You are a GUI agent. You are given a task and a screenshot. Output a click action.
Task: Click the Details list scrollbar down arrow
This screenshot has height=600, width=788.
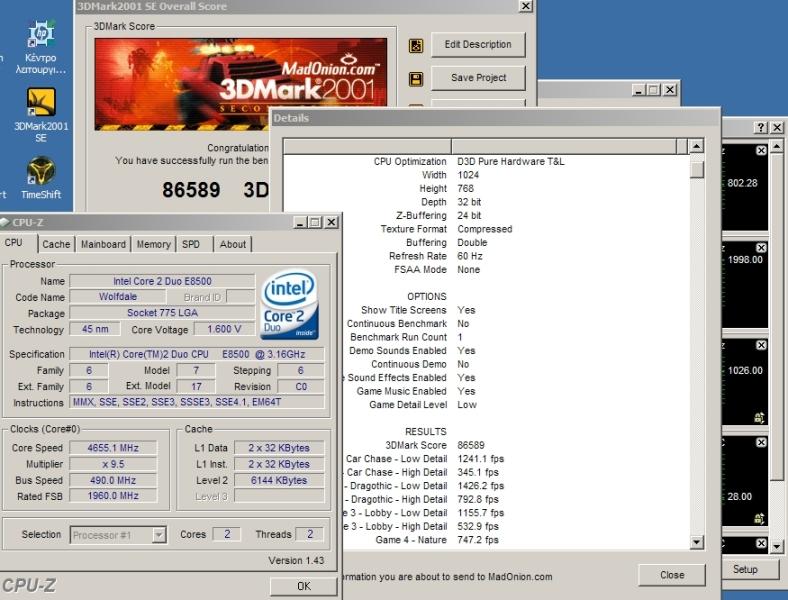coord(697,542)
